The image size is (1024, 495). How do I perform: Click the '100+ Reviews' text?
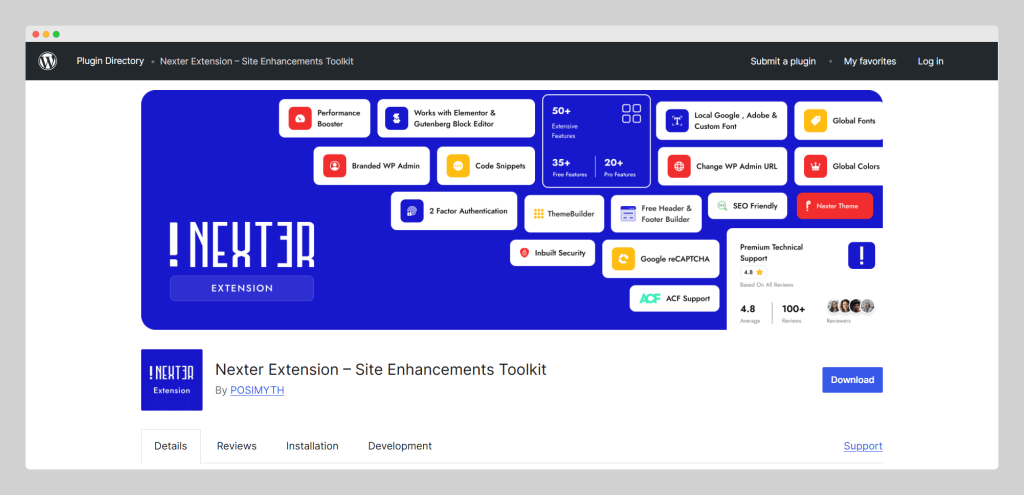click(x=793, y=313)
